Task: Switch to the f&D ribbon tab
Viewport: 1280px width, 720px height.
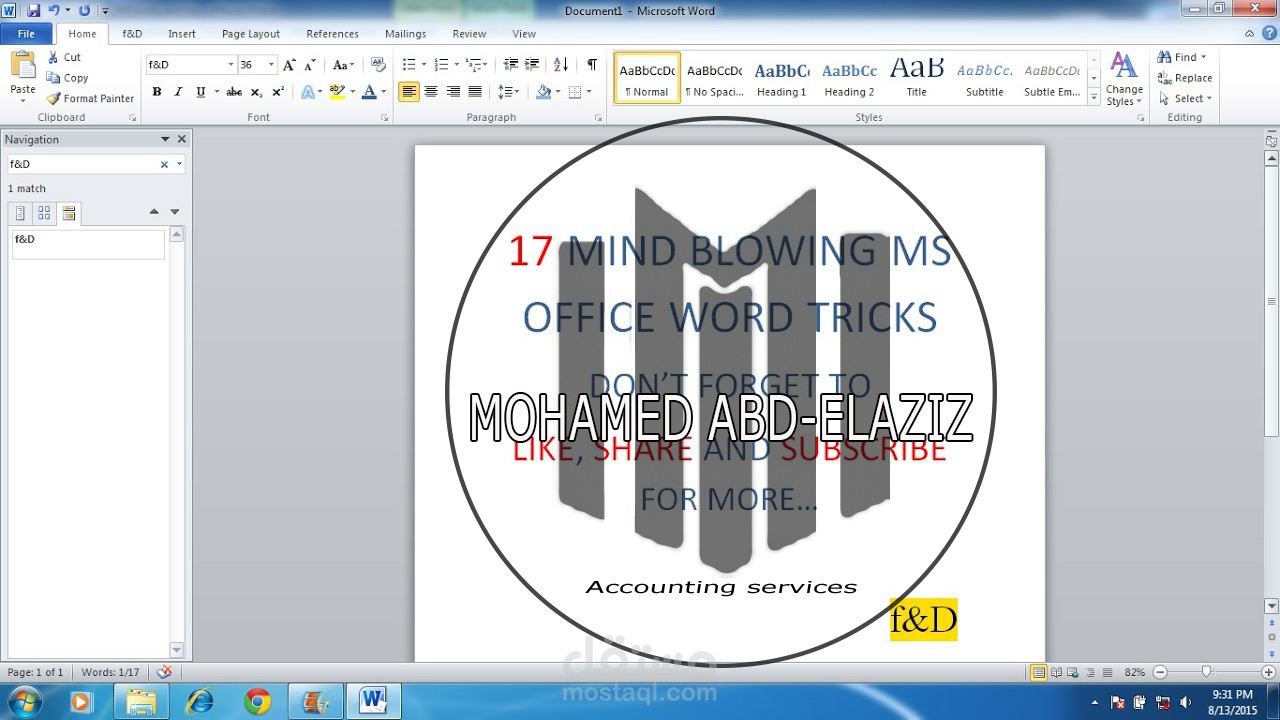Action: pyautogui.click(x=132, y=34)
